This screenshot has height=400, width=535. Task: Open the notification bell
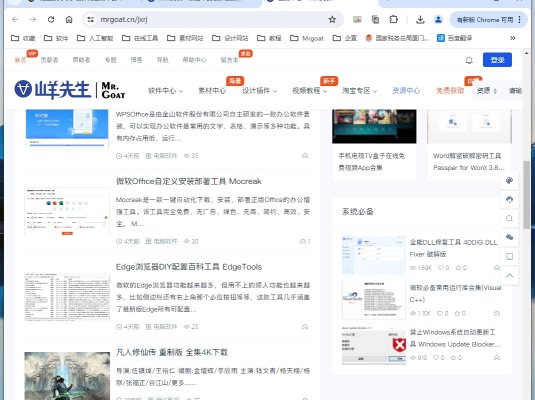pos(469,60)
